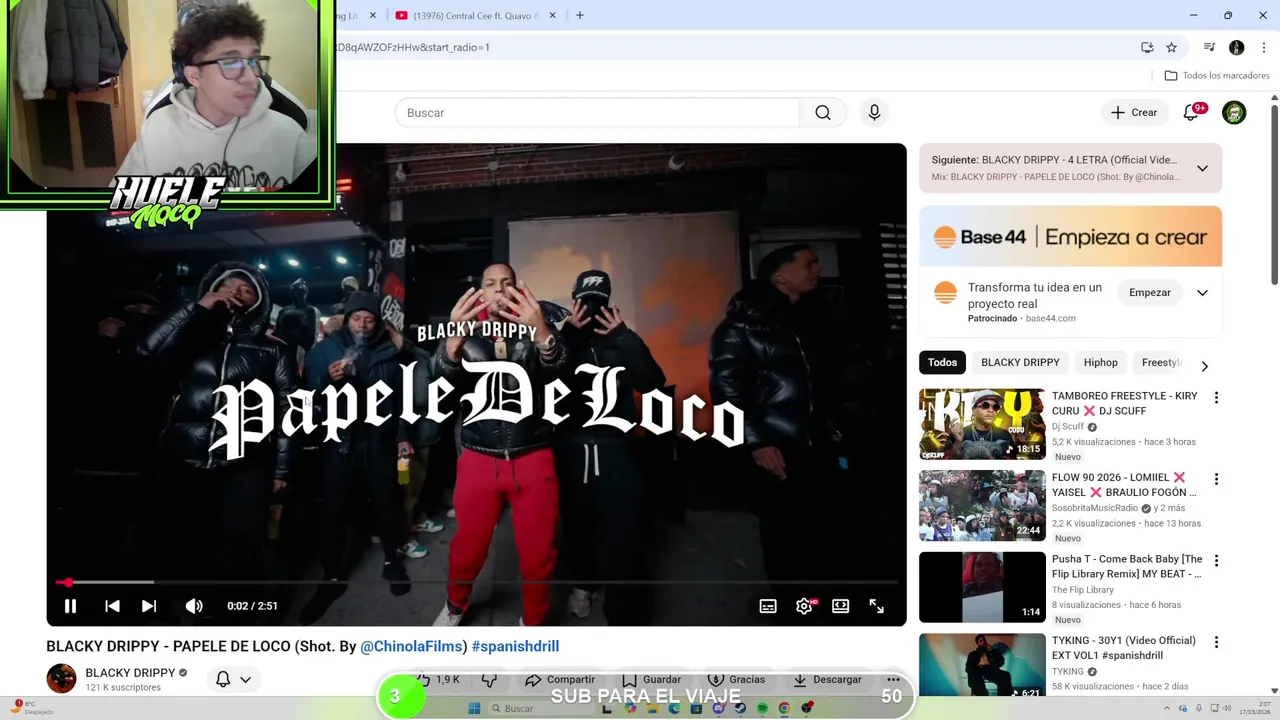Open Chrome three-dot menu
Image resolution: width=1280 pixels, height=720 pixels.
[x=1264, y=47]
